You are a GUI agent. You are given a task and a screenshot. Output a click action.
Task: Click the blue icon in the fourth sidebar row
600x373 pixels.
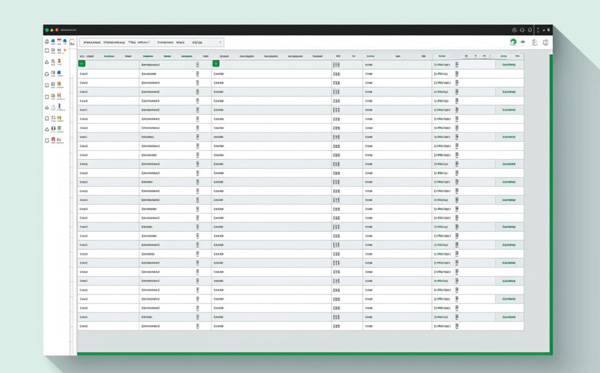point(59,73)
